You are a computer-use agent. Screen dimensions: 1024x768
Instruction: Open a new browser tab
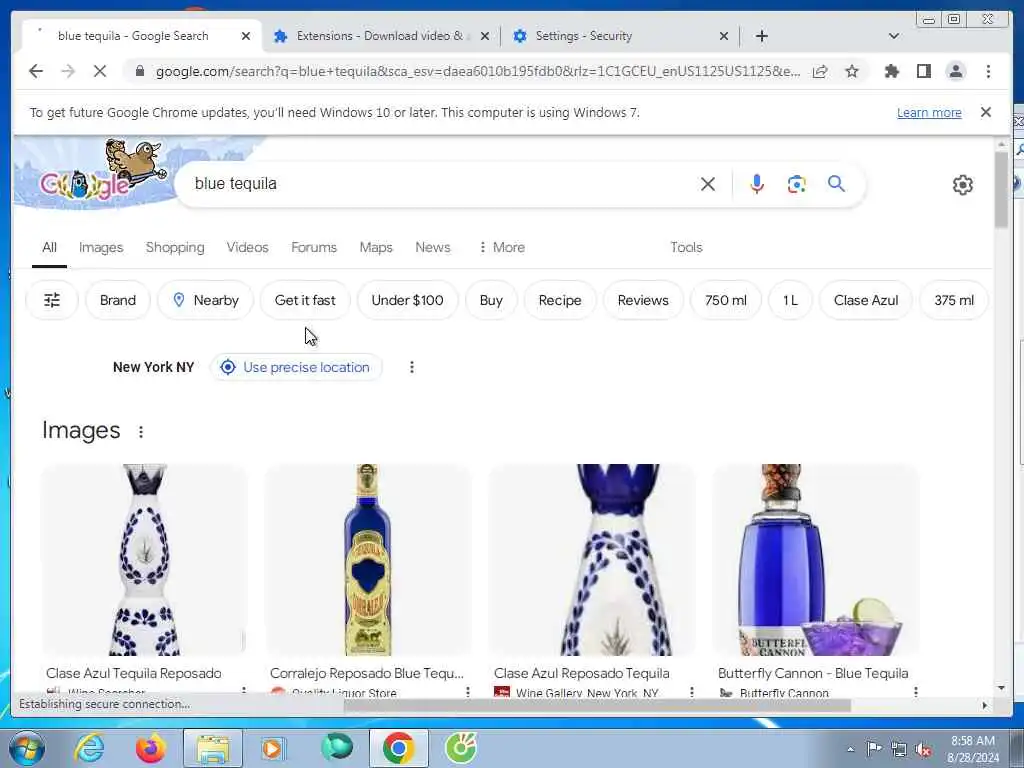tap(761, 36)
